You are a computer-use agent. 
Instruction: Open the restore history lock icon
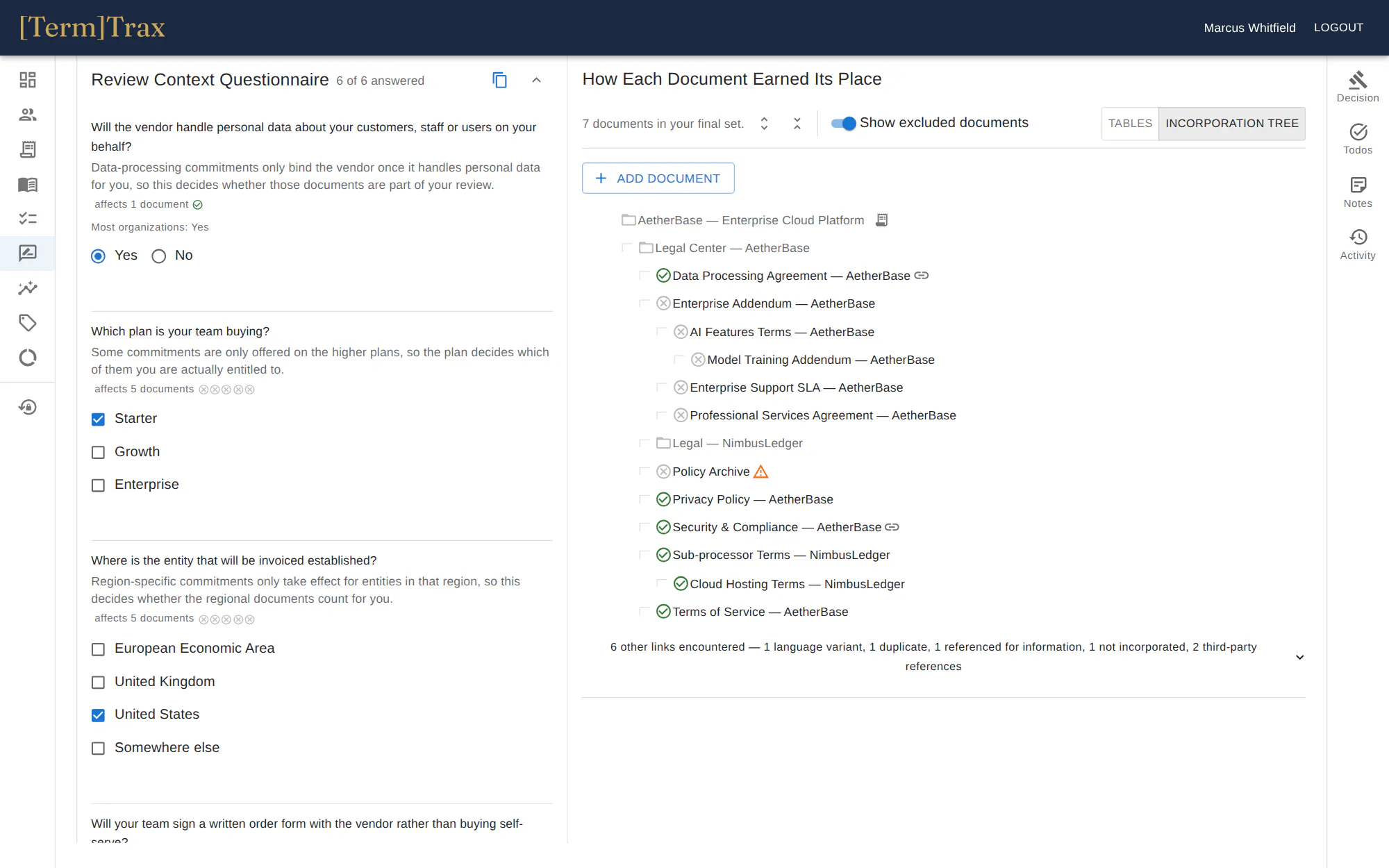[28, 407]
